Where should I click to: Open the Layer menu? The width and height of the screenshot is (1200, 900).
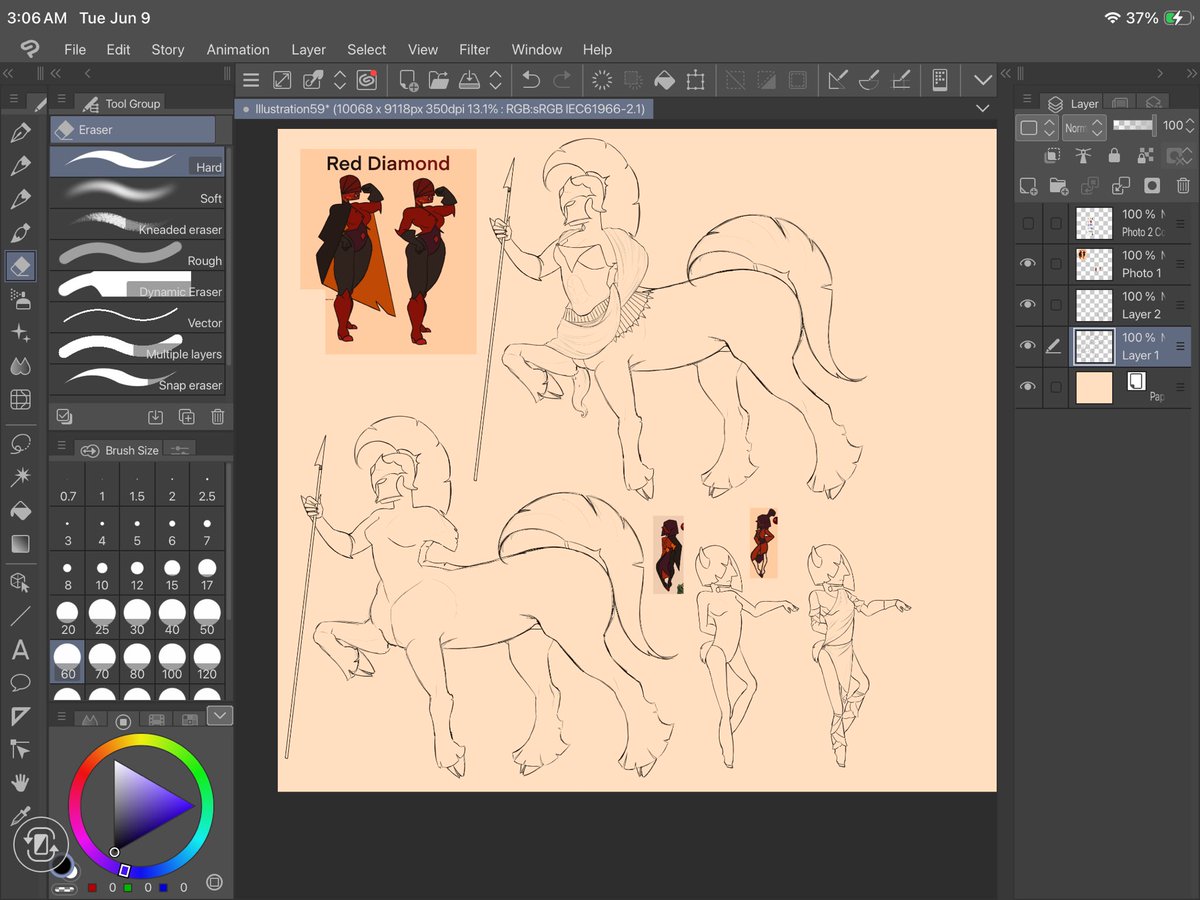point(308,49)
